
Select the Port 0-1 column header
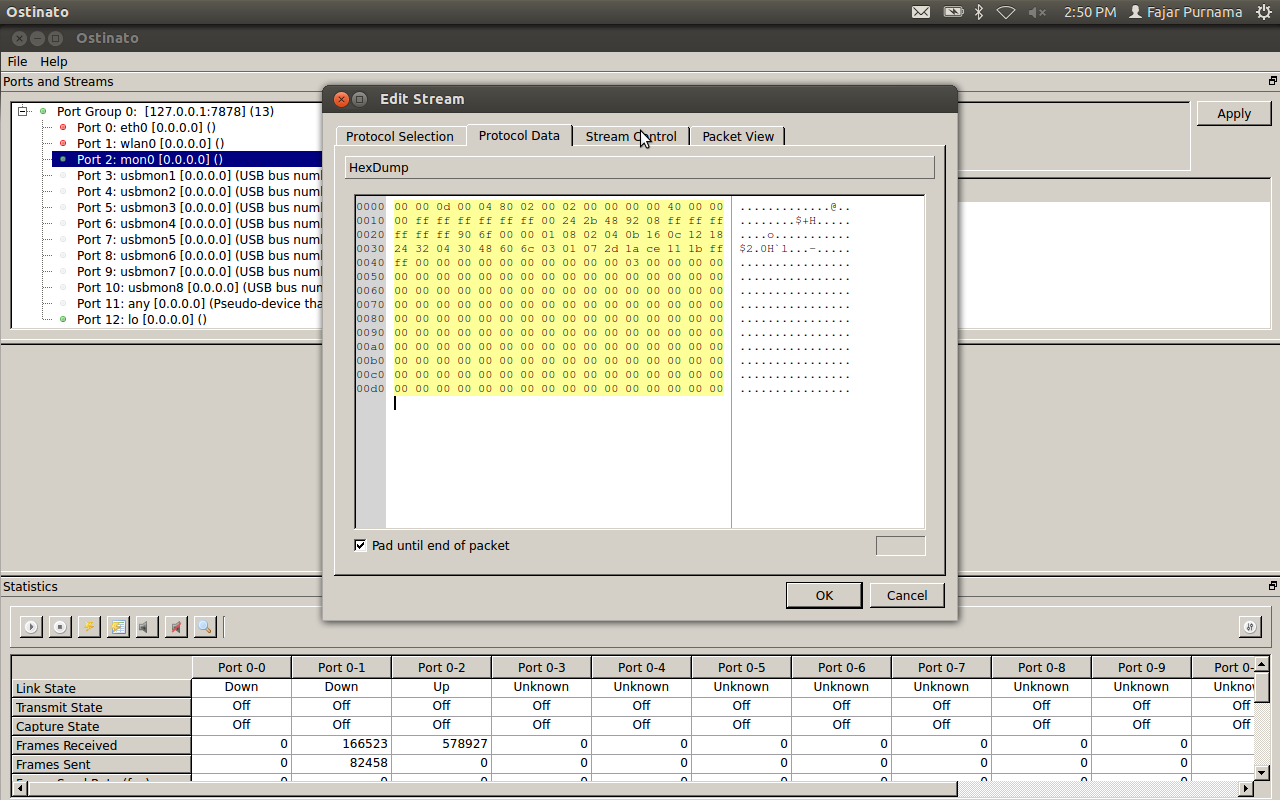tap(342, 667)
